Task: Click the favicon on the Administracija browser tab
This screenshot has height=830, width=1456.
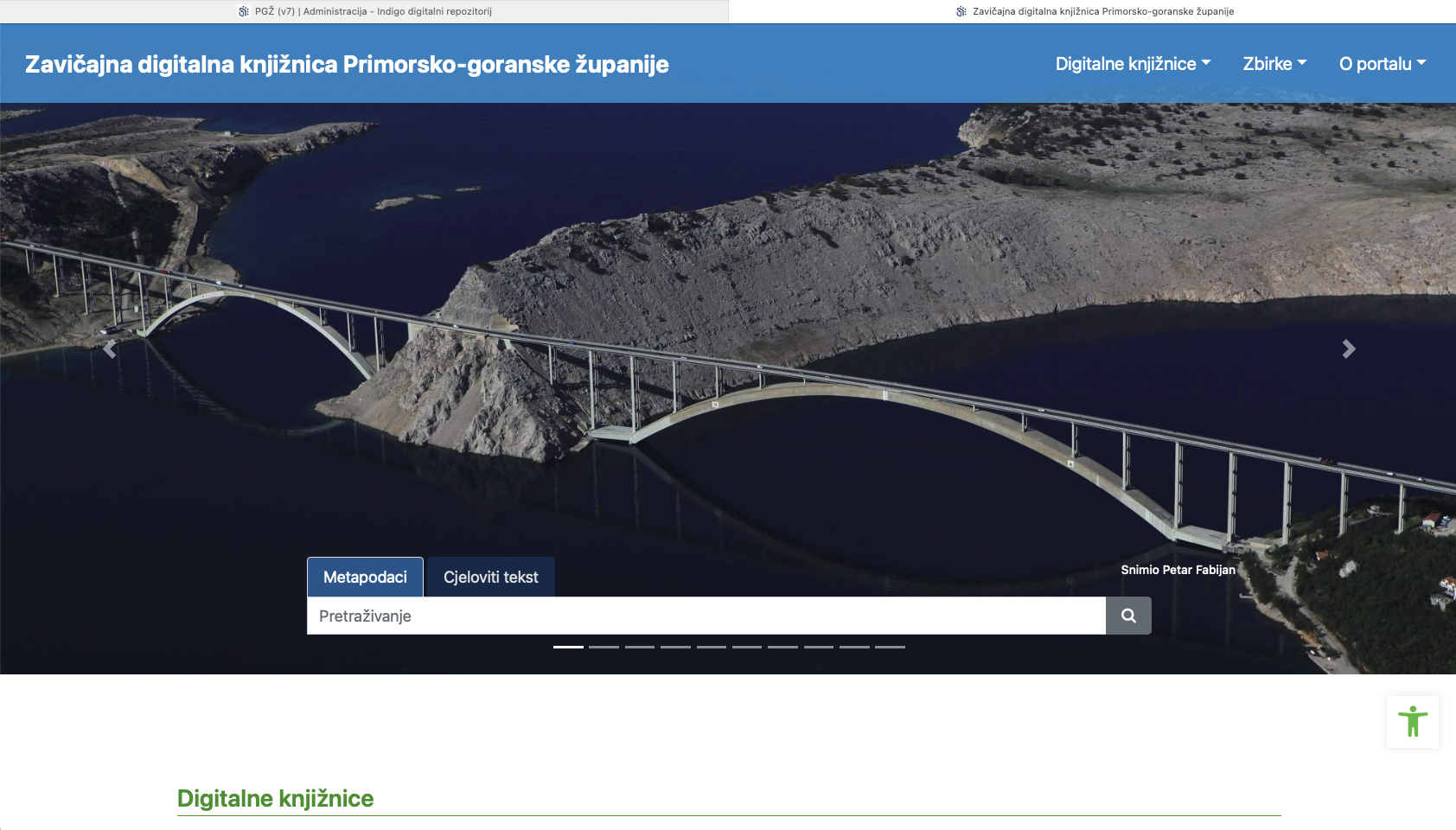Action: point(243,11)
